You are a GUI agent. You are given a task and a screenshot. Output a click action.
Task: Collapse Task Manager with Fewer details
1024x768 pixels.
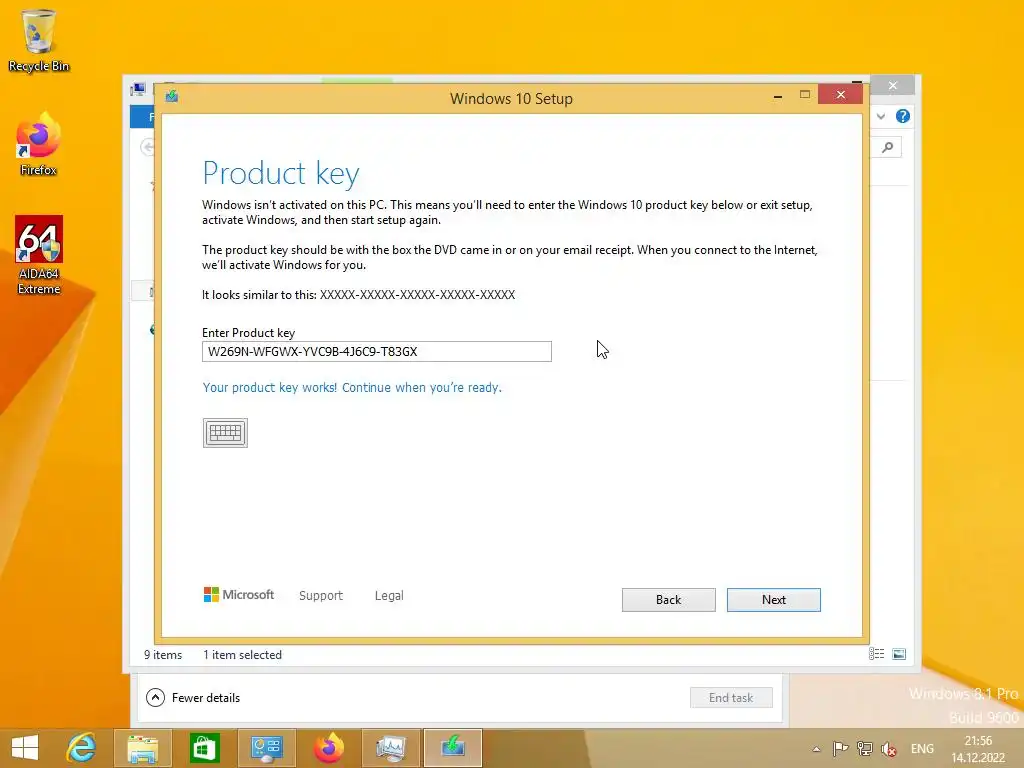click(193, 697)
